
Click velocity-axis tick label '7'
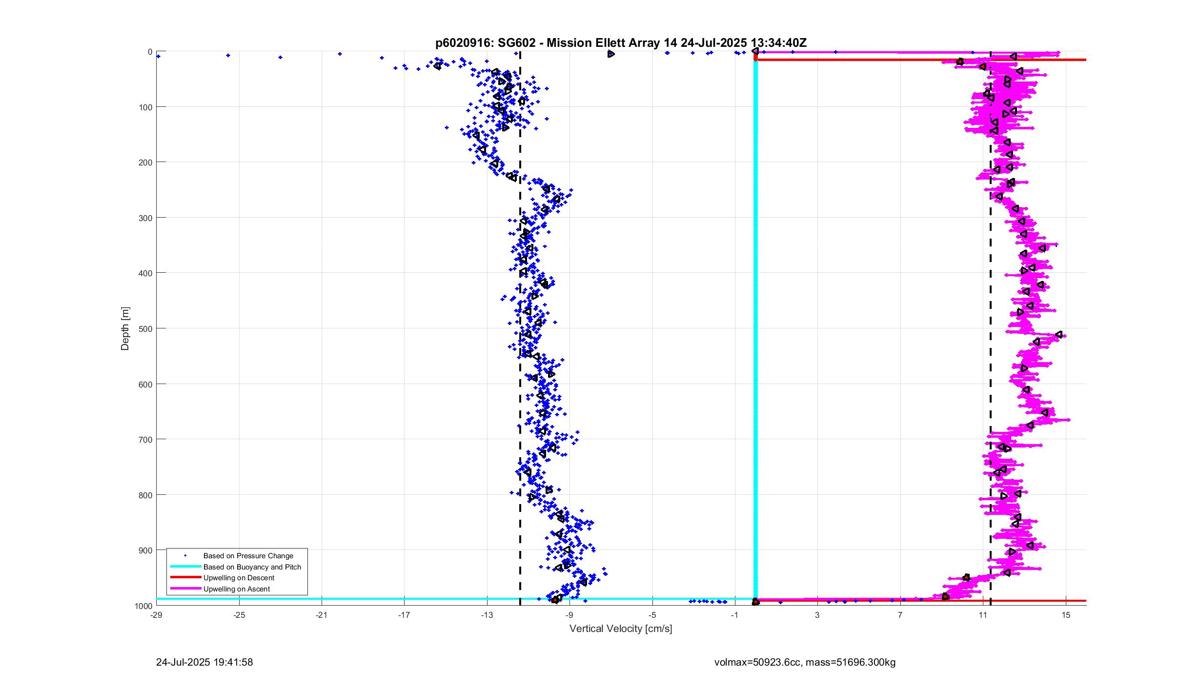pos(900,615)
